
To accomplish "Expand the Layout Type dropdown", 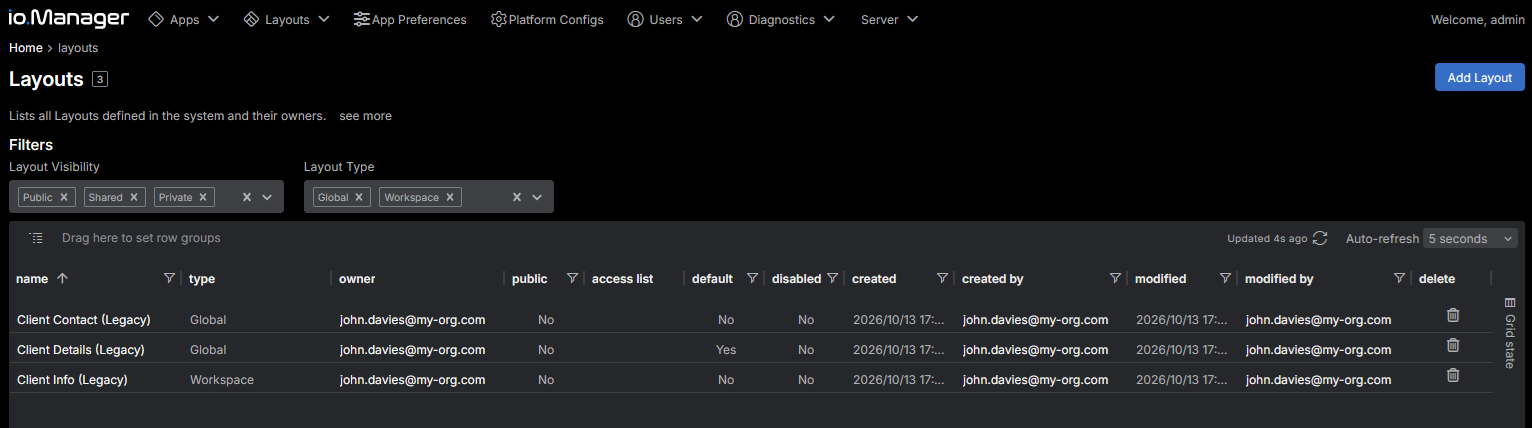I will 537,197.
